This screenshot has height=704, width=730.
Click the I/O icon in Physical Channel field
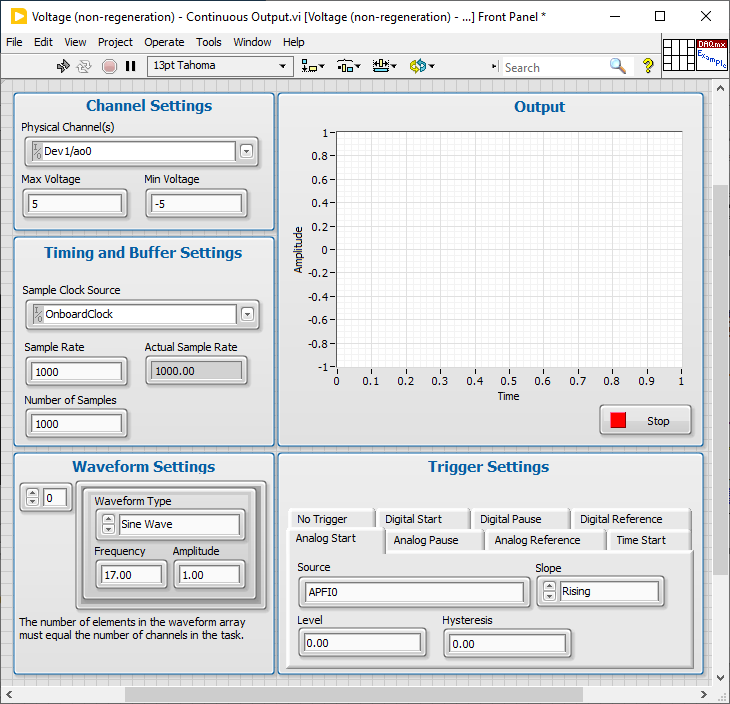coord(37,151)
